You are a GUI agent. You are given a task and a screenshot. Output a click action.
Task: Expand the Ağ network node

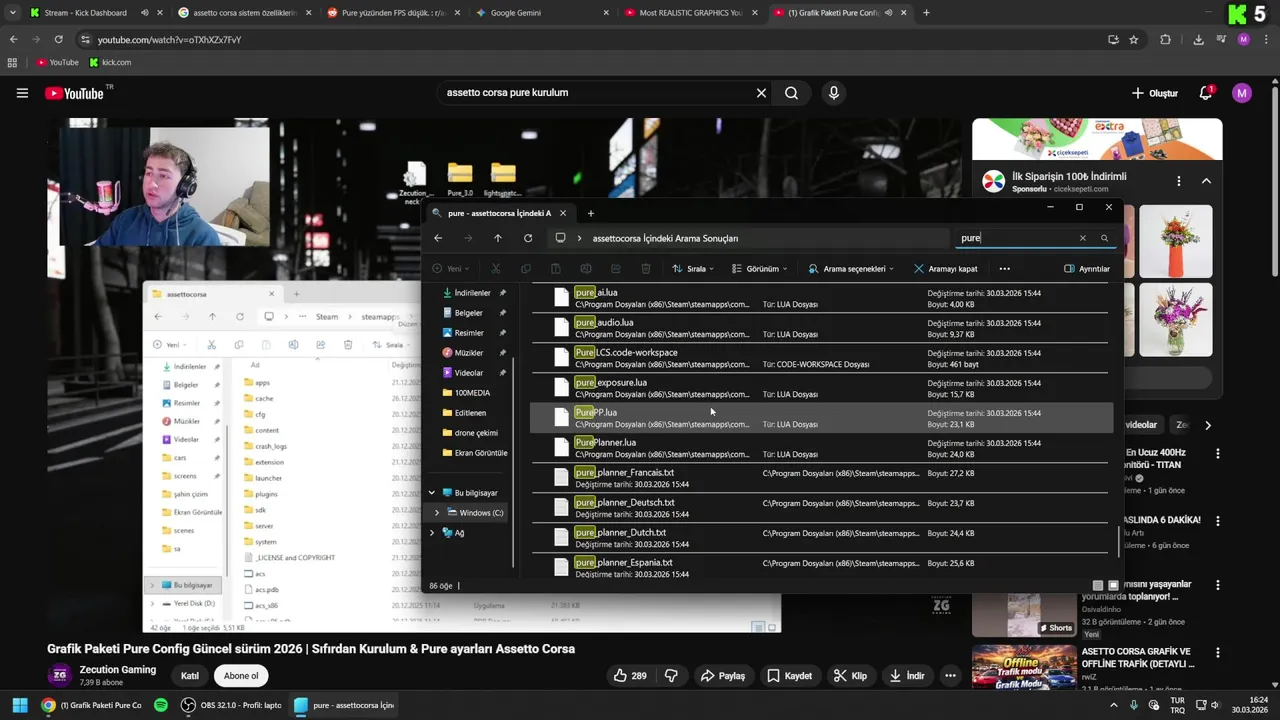pyautogui.click(x=432, y=533)
